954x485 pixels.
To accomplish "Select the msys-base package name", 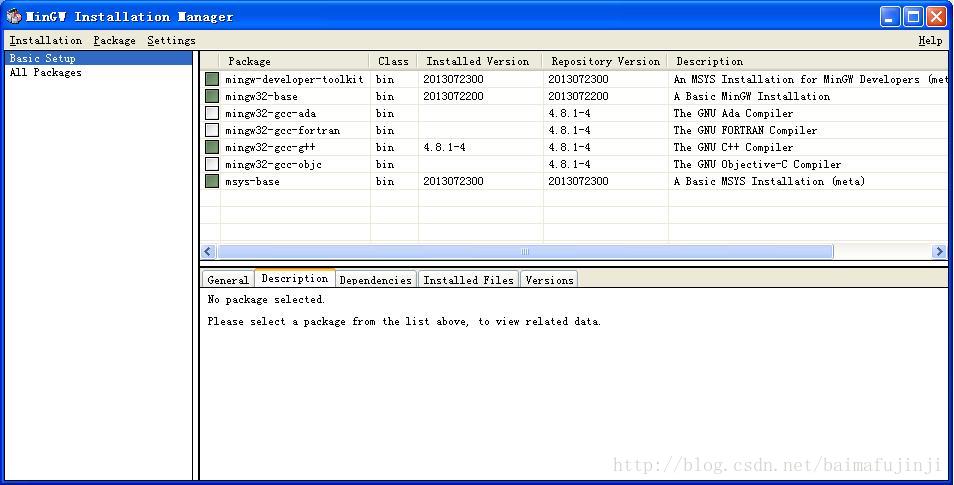I will (x=252, y=181).
